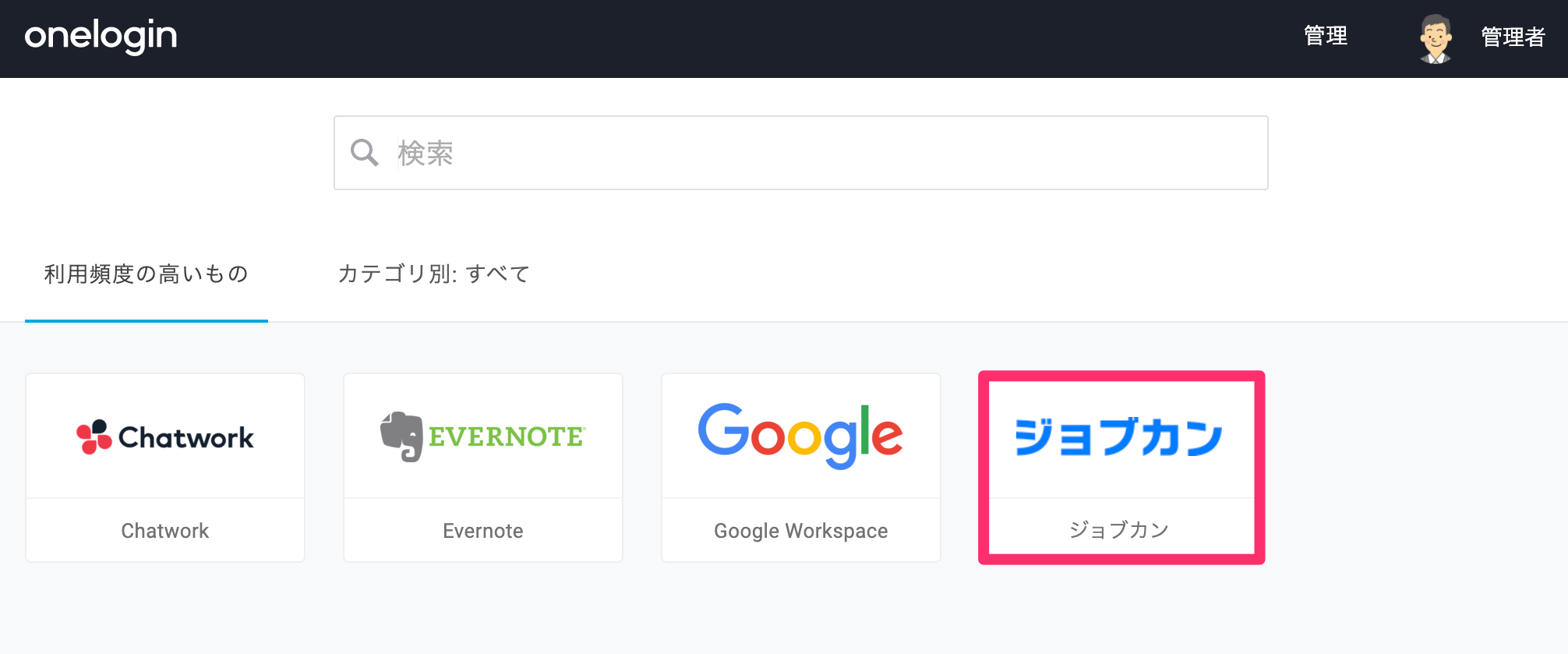Open the 管理 menu in header
Viewport: 1568px width, 654px height.
1326,36
